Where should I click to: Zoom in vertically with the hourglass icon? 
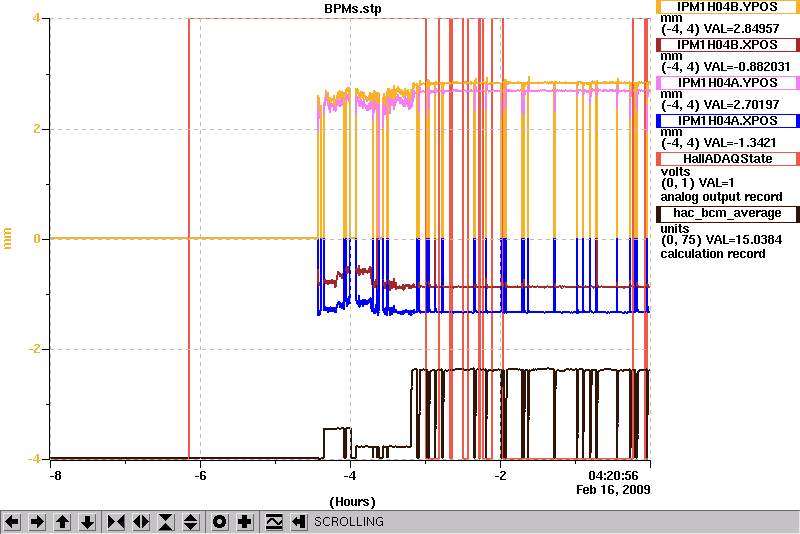tap(166, 522)
